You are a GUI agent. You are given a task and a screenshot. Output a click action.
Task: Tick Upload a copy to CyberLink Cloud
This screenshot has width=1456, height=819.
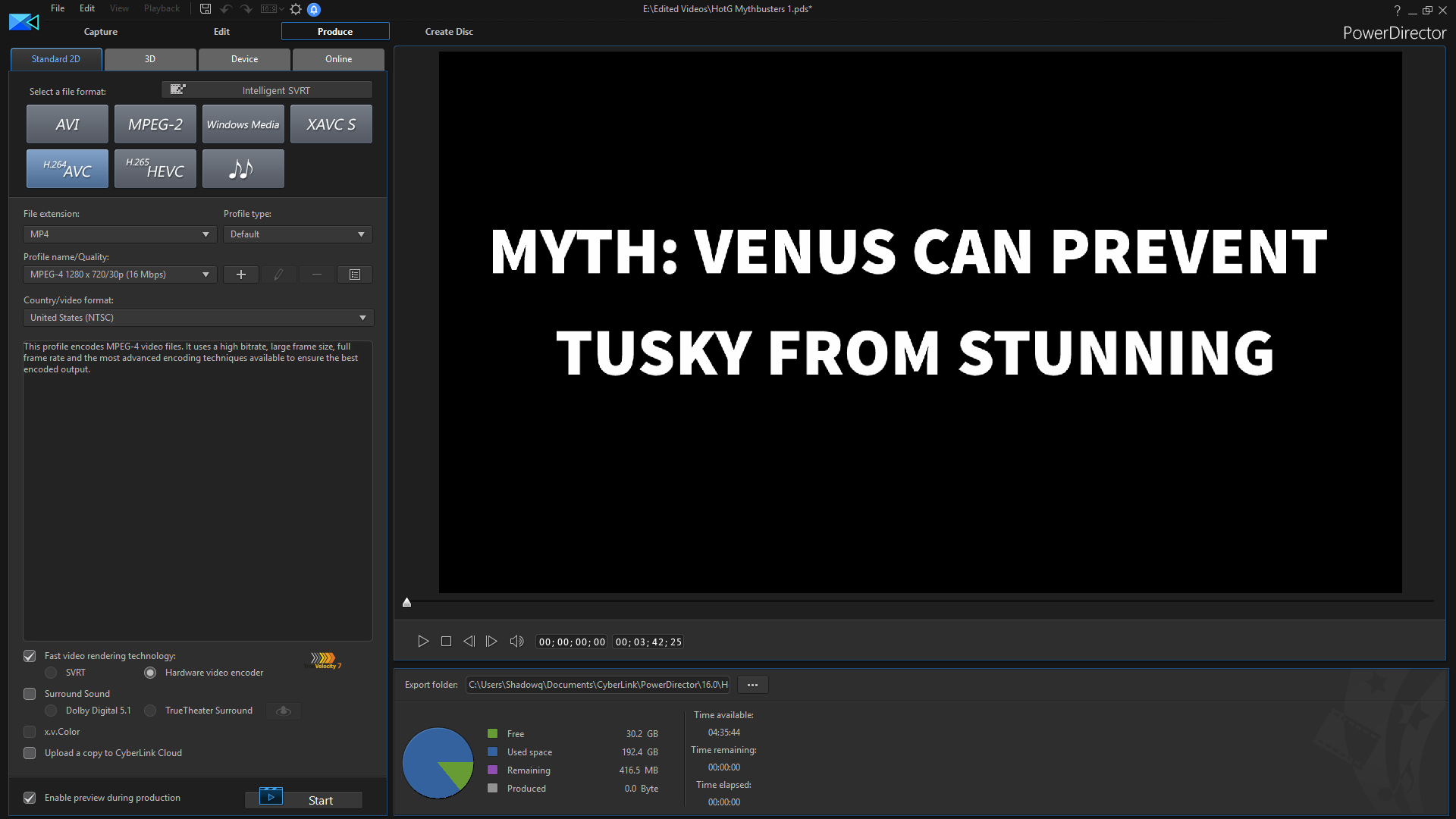(x=30, y=753)
